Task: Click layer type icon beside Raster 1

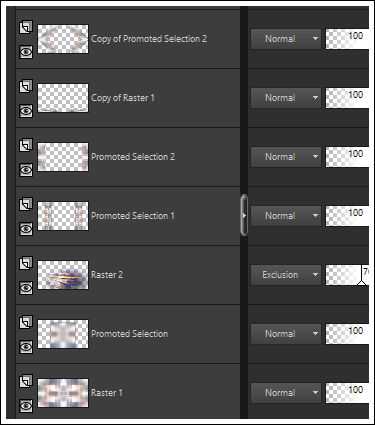Action: click(x=26, y=381)
